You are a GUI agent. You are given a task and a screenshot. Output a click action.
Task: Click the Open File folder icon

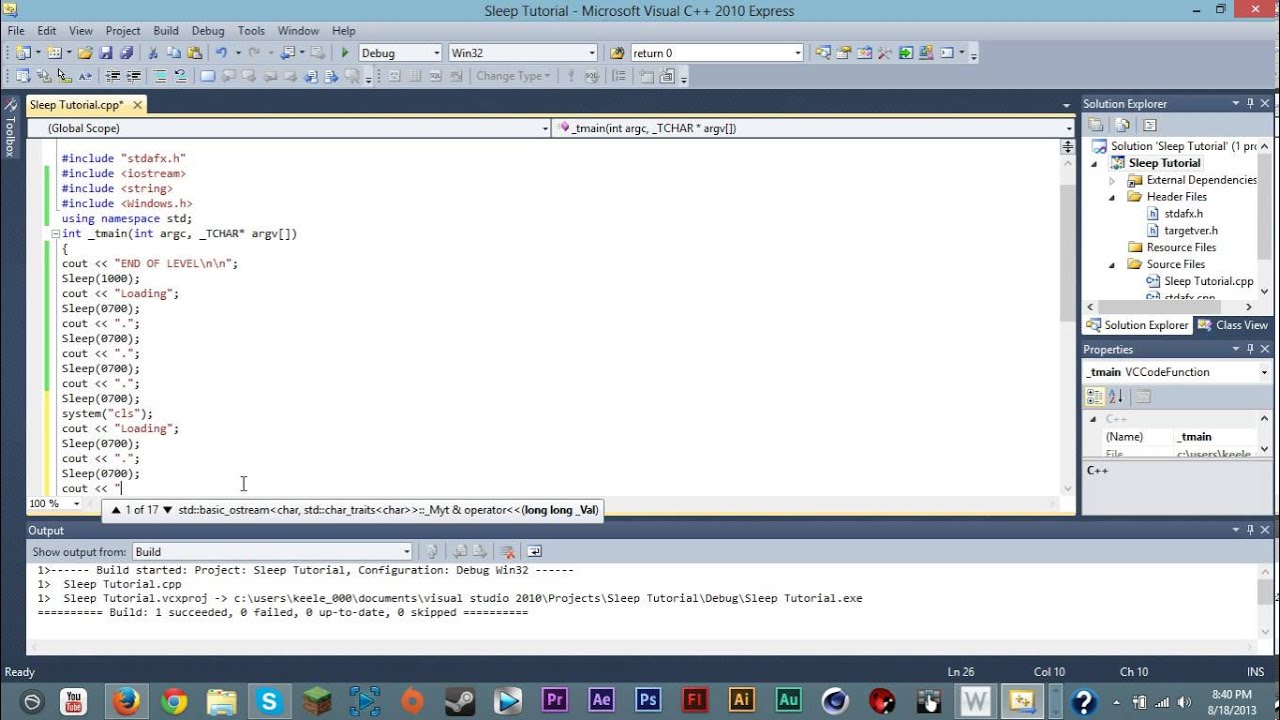coord(85,53)
